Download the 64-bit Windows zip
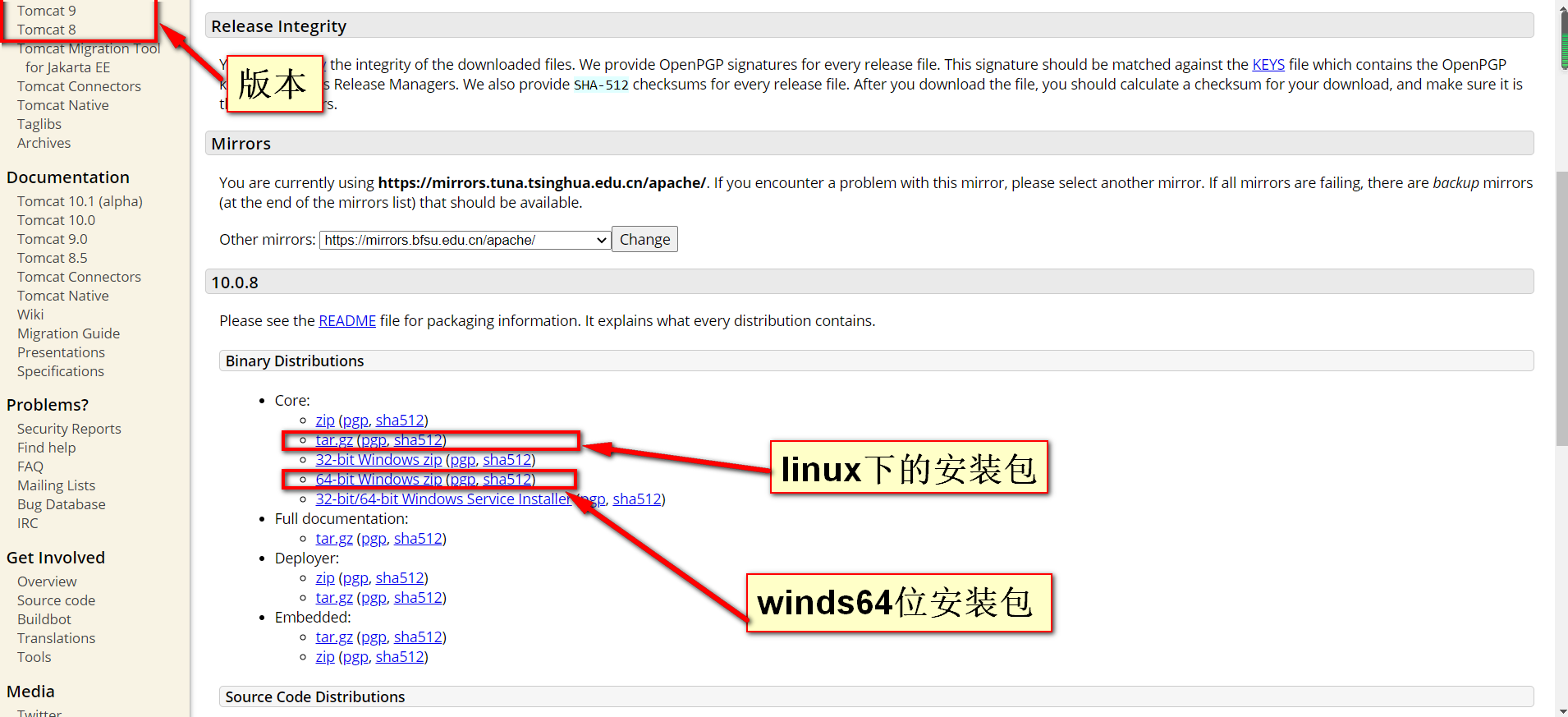 [x=378, y=480]
